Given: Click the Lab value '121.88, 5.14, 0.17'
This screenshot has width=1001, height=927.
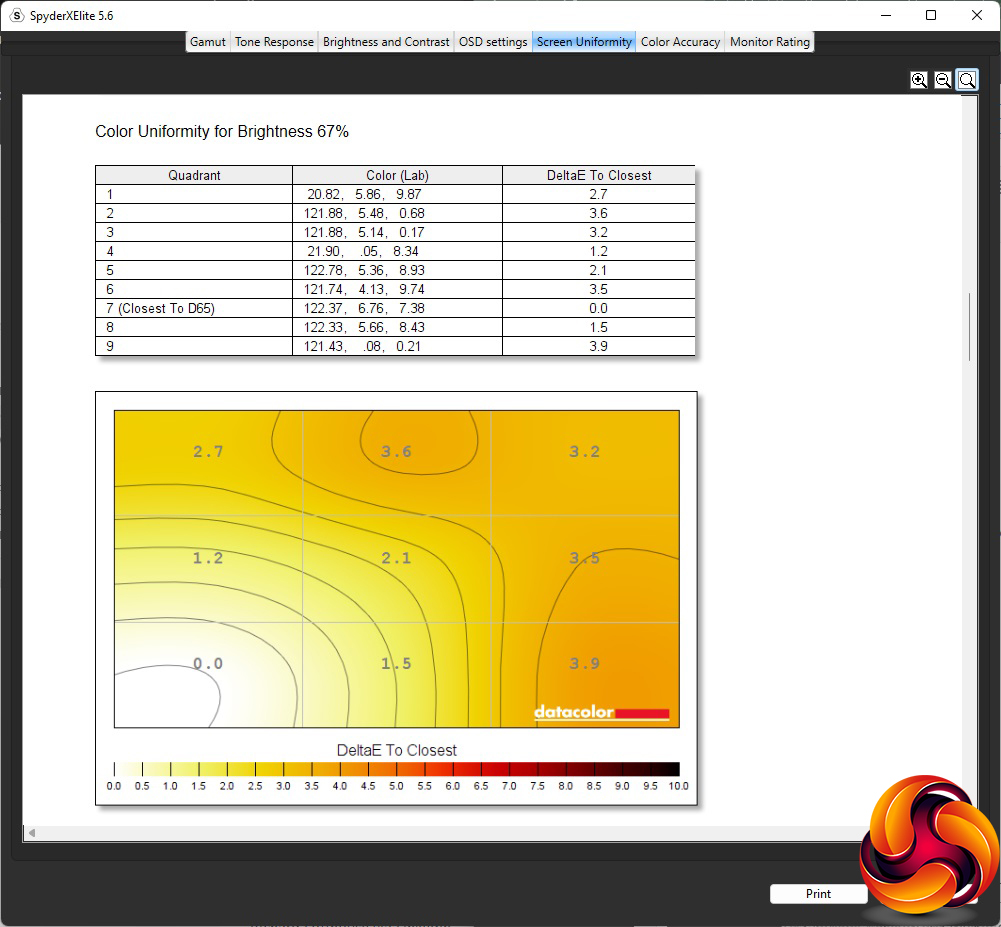Looking at the screenshot, I should pos(364,232).
